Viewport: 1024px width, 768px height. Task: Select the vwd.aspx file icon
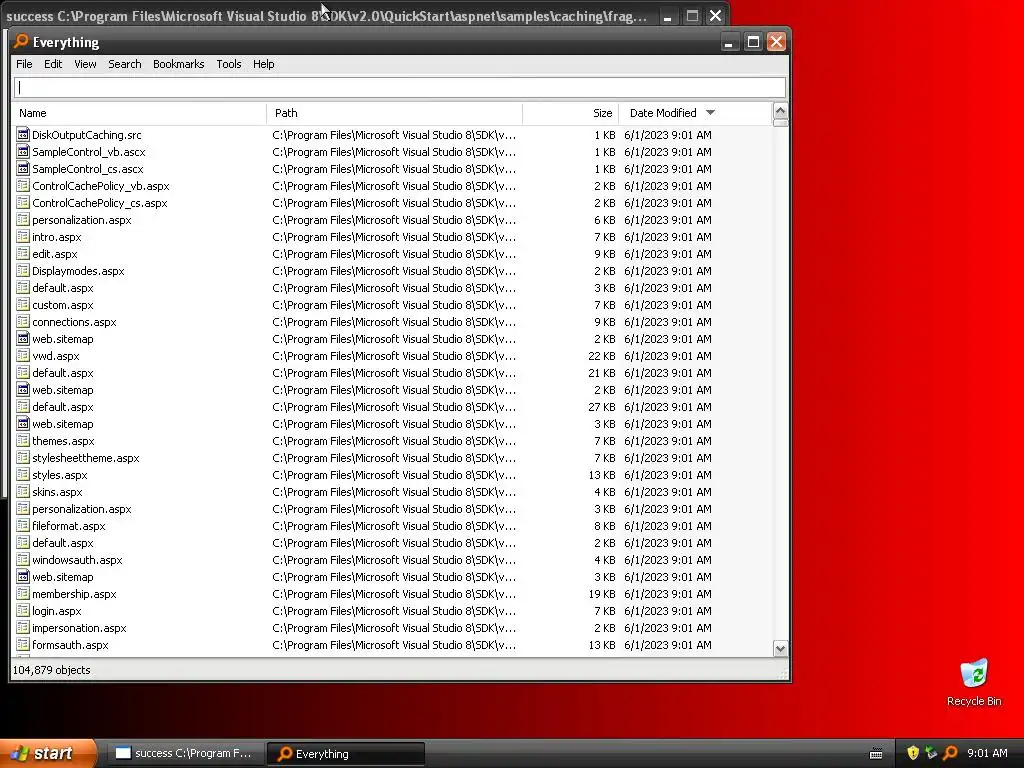(x=23, y=355)
